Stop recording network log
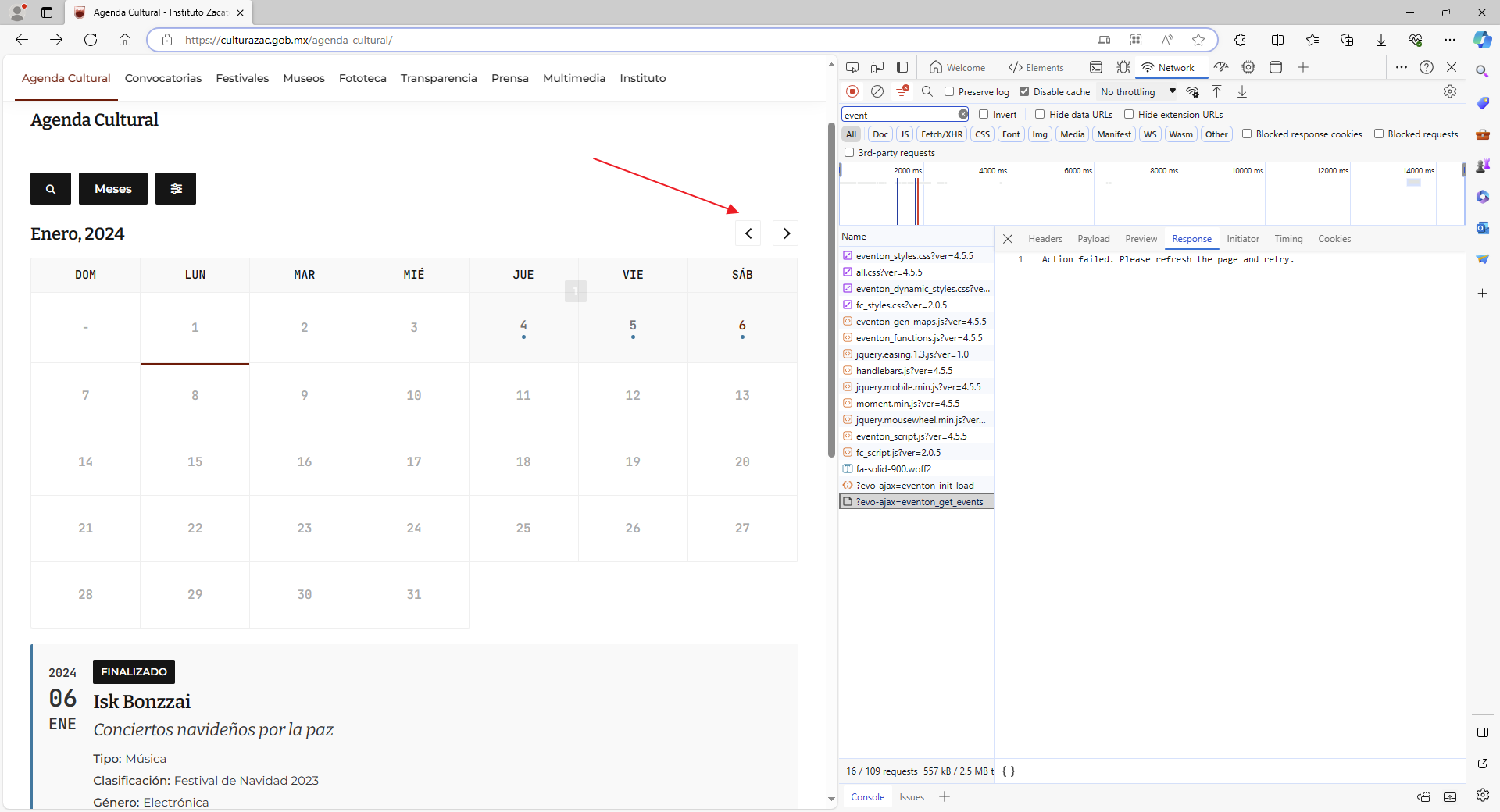 (852, 91)
